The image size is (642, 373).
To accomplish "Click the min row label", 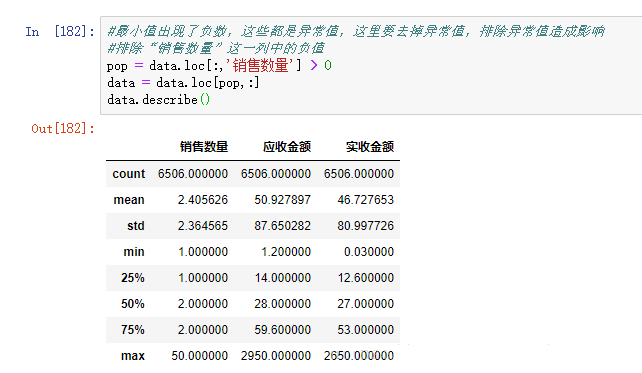I will pyautogui.click(x=134, y=252).
